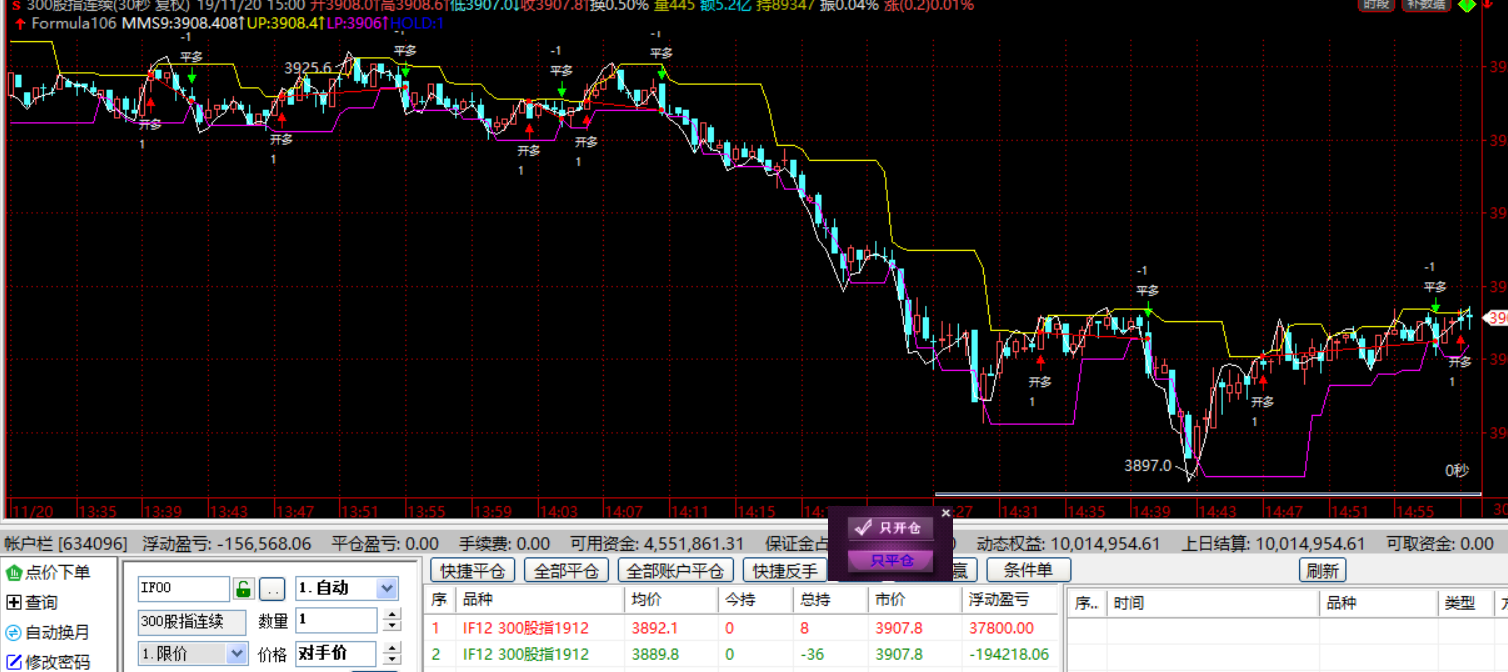
Task: Click the IF00 contract code field
Action: [184, 589]
